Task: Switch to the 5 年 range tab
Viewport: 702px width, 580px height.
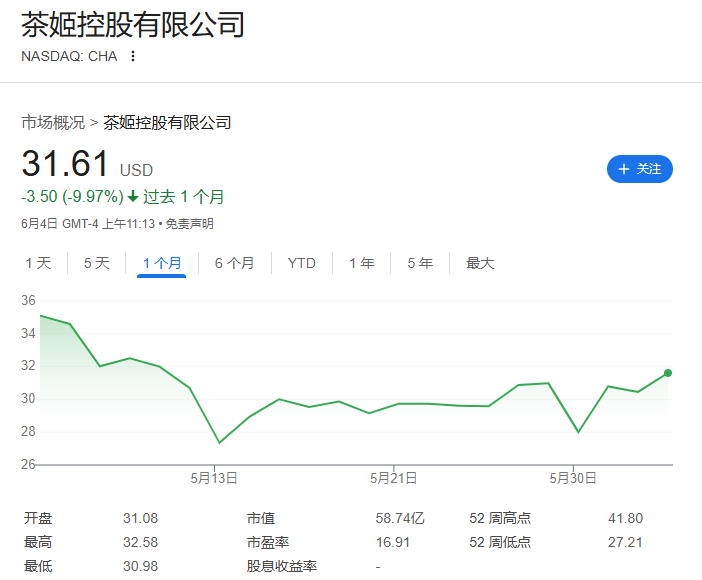Action: pos(420,263)
